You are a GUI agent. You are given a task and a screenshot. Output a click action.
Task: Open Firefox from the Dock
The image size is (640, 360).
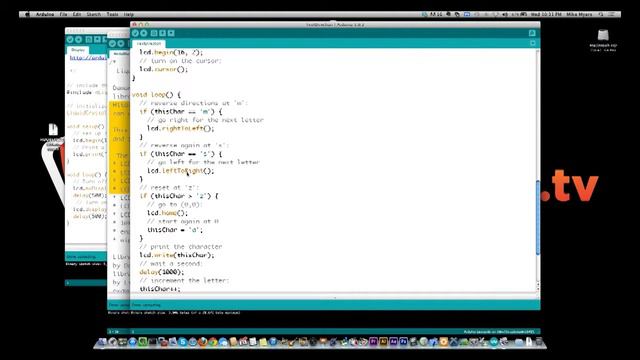(203, 342)
